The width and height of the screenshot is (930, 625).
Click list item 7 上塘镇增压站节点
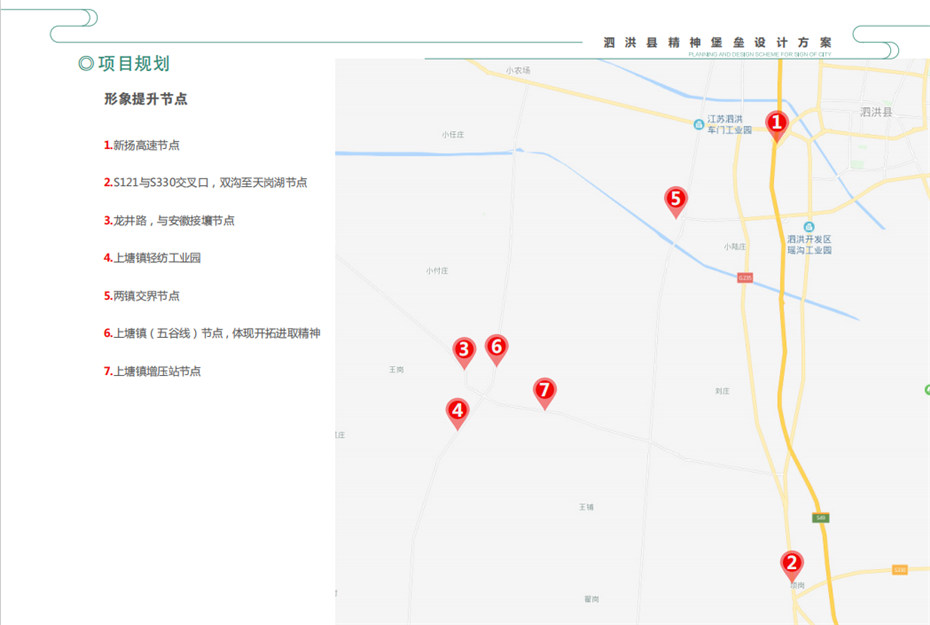(153, 371)
